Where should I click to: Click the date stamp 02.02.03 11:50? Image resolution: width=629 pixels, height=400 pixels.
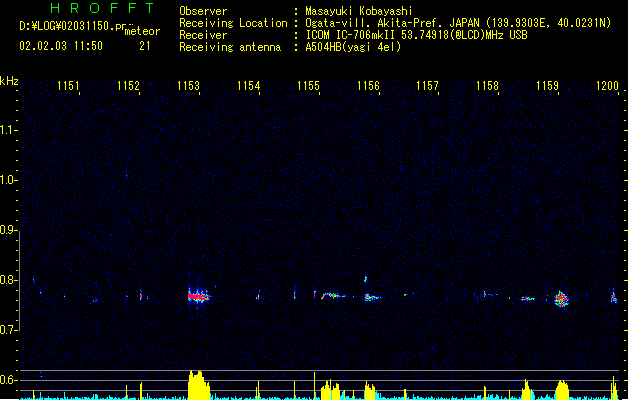tap(61, 46)
